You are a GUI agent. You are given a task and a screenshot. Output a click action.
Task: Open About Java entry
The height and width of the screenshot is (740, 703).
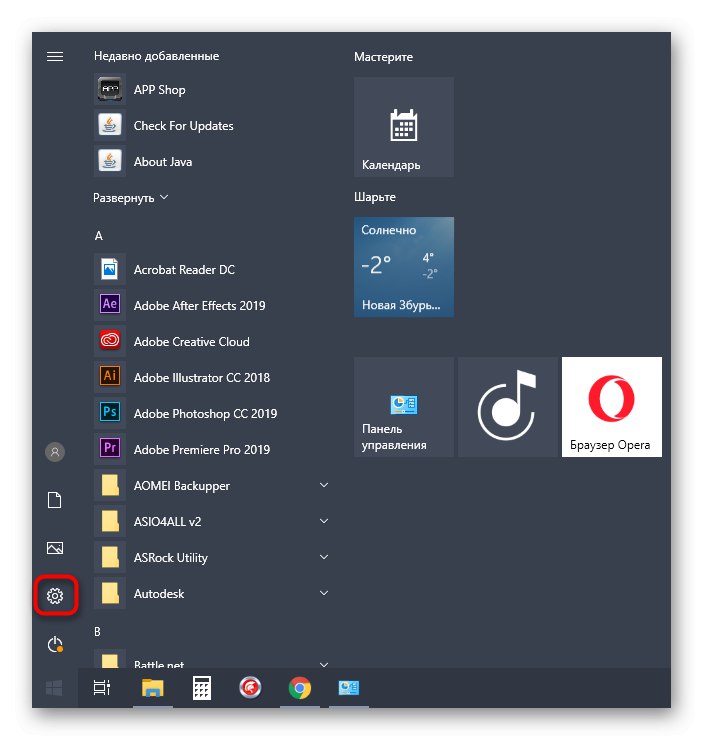[x=211, y=161]
